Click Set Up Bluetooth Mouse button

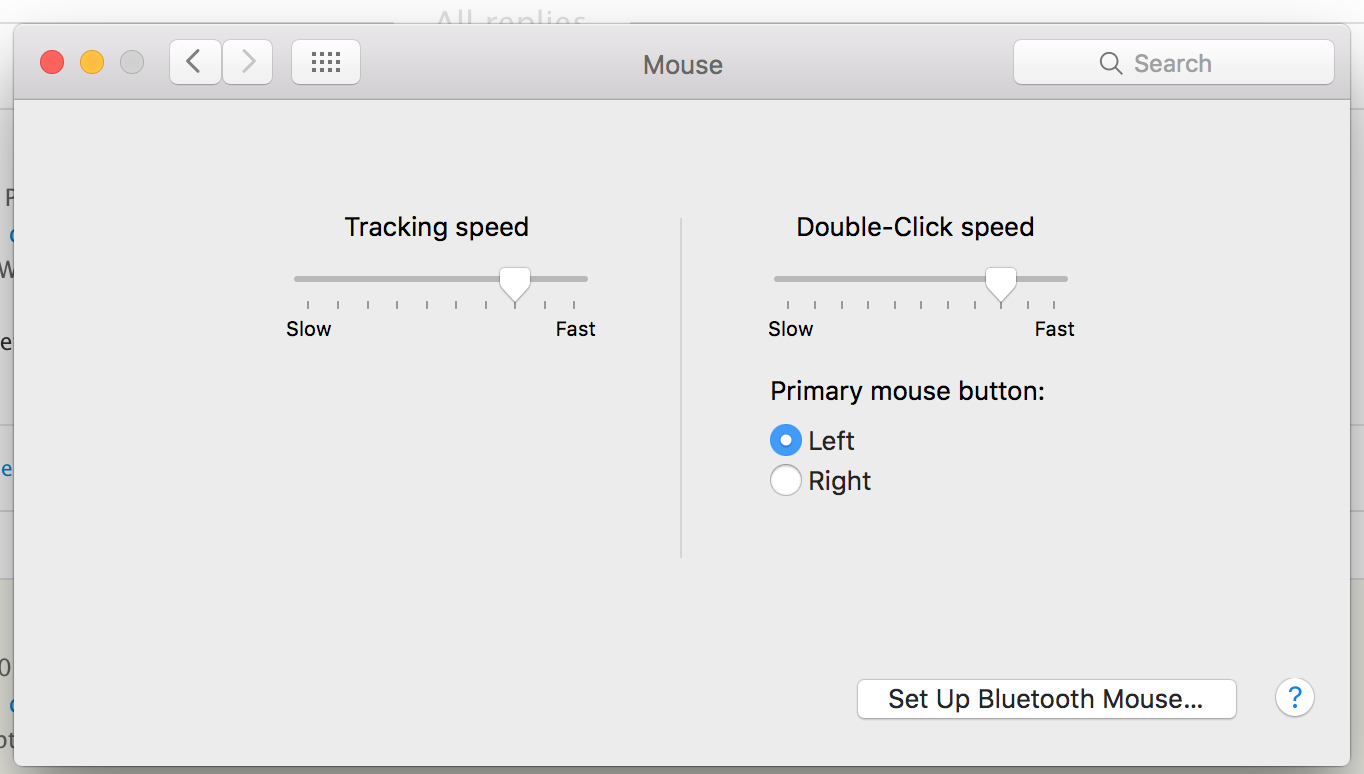pos(1046,699)
